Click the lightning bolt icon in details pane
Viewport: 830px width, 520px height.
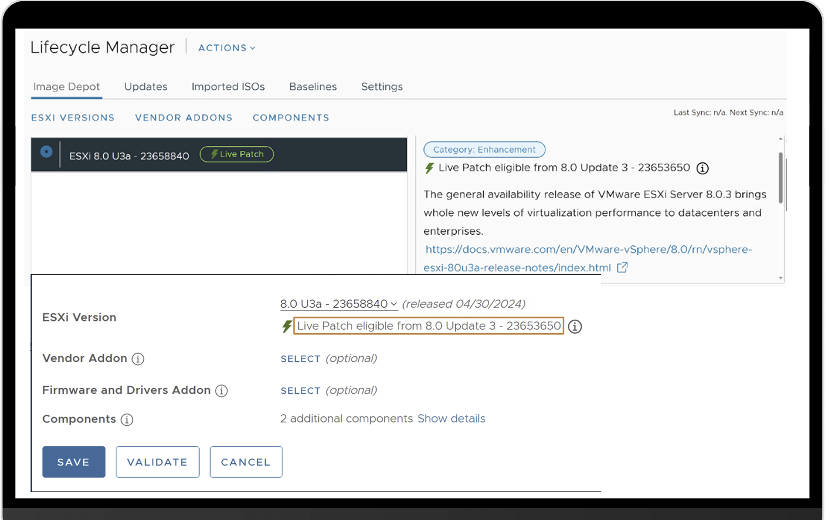[429, 168]
